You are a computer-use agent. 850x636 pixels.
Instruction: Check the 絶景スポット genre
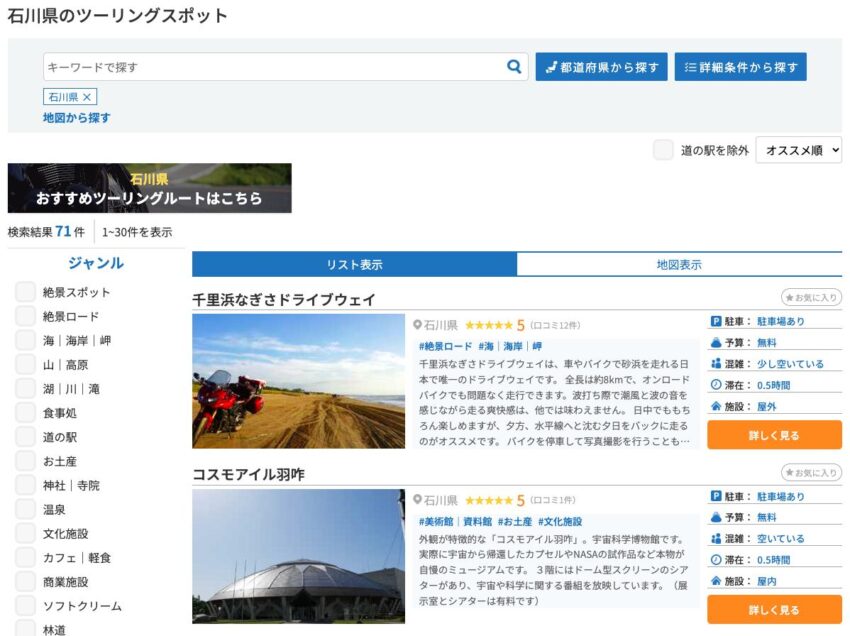coord(25,292)
